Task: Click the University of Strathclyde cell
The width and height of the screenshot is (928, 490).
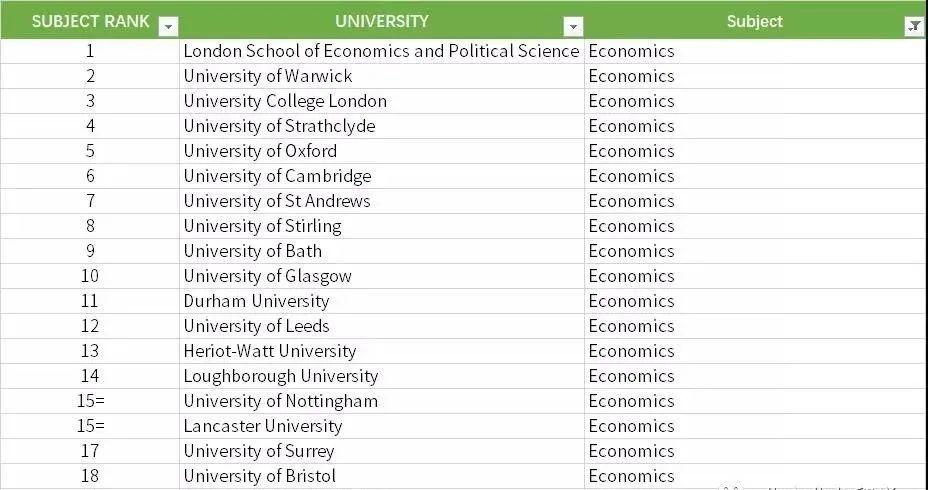Action: coord(382,126)
